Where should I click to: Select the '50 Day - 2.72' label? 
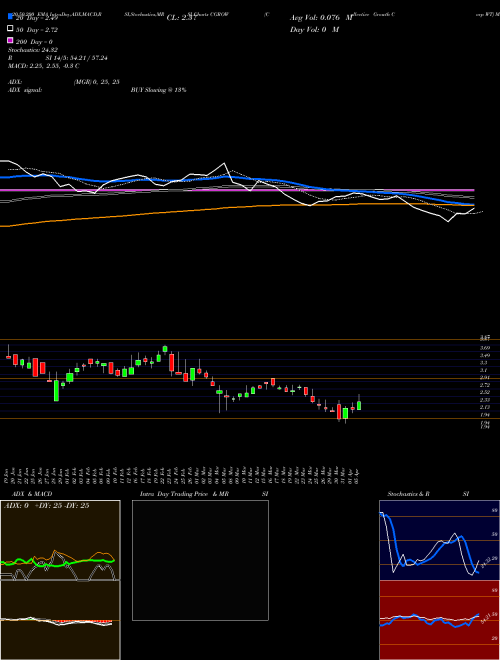[37, 30]
